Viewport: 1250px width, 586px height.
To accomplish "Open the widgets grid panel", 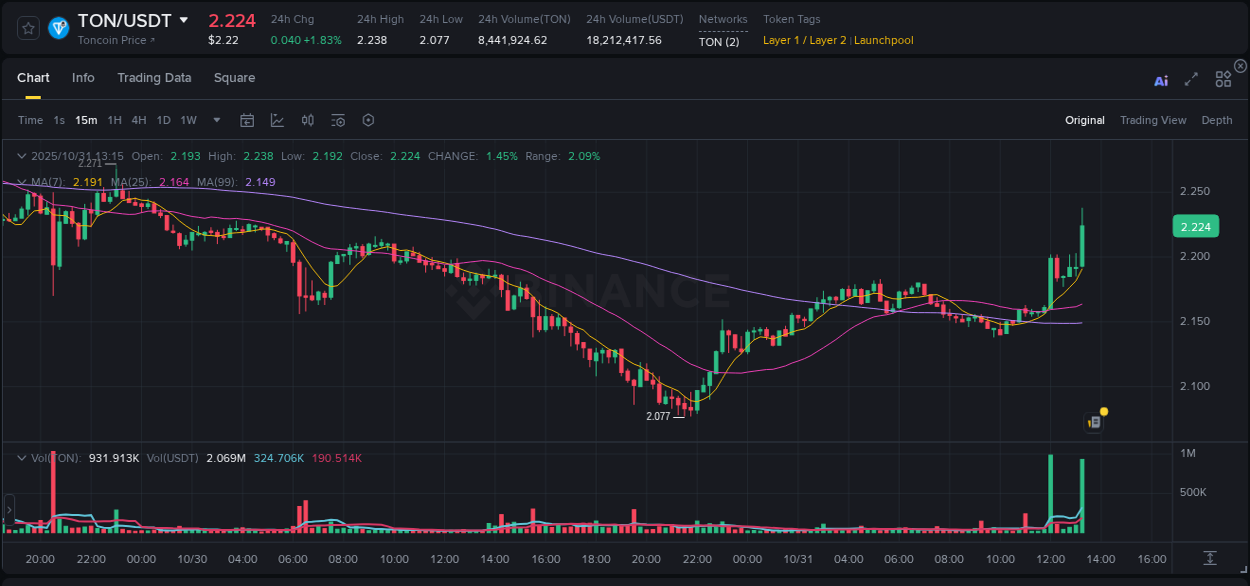I will pos(1223,81).
